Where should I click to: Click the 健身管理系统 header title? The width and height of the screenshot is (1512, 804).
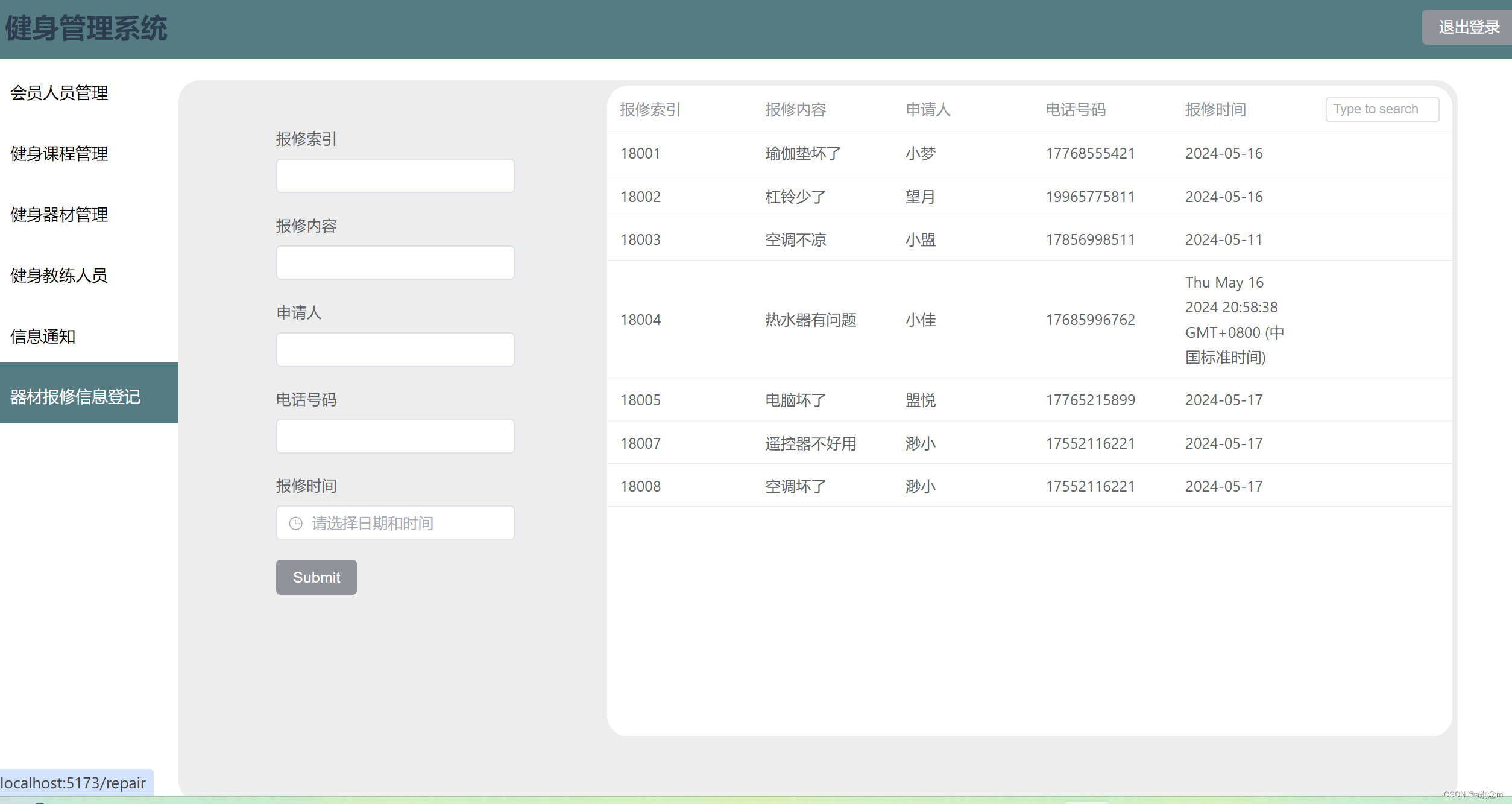pyautogui.click(x=86, y=28)
